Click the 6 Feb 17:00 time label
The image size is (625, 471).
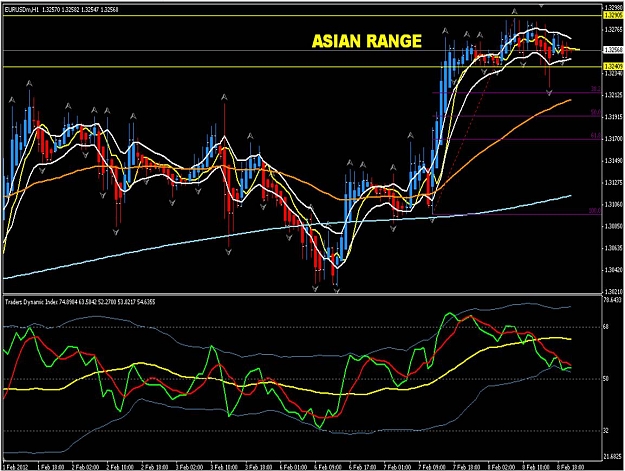click(x=362, y=467)
